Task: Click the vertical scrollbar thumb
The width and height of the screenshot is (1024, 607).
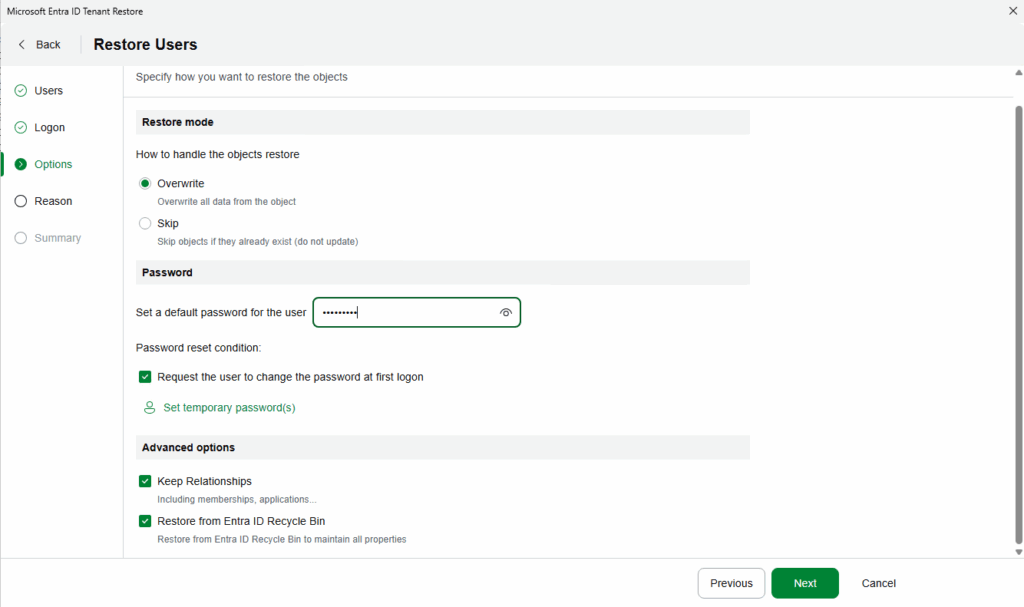Action: tap(1019, 325)
